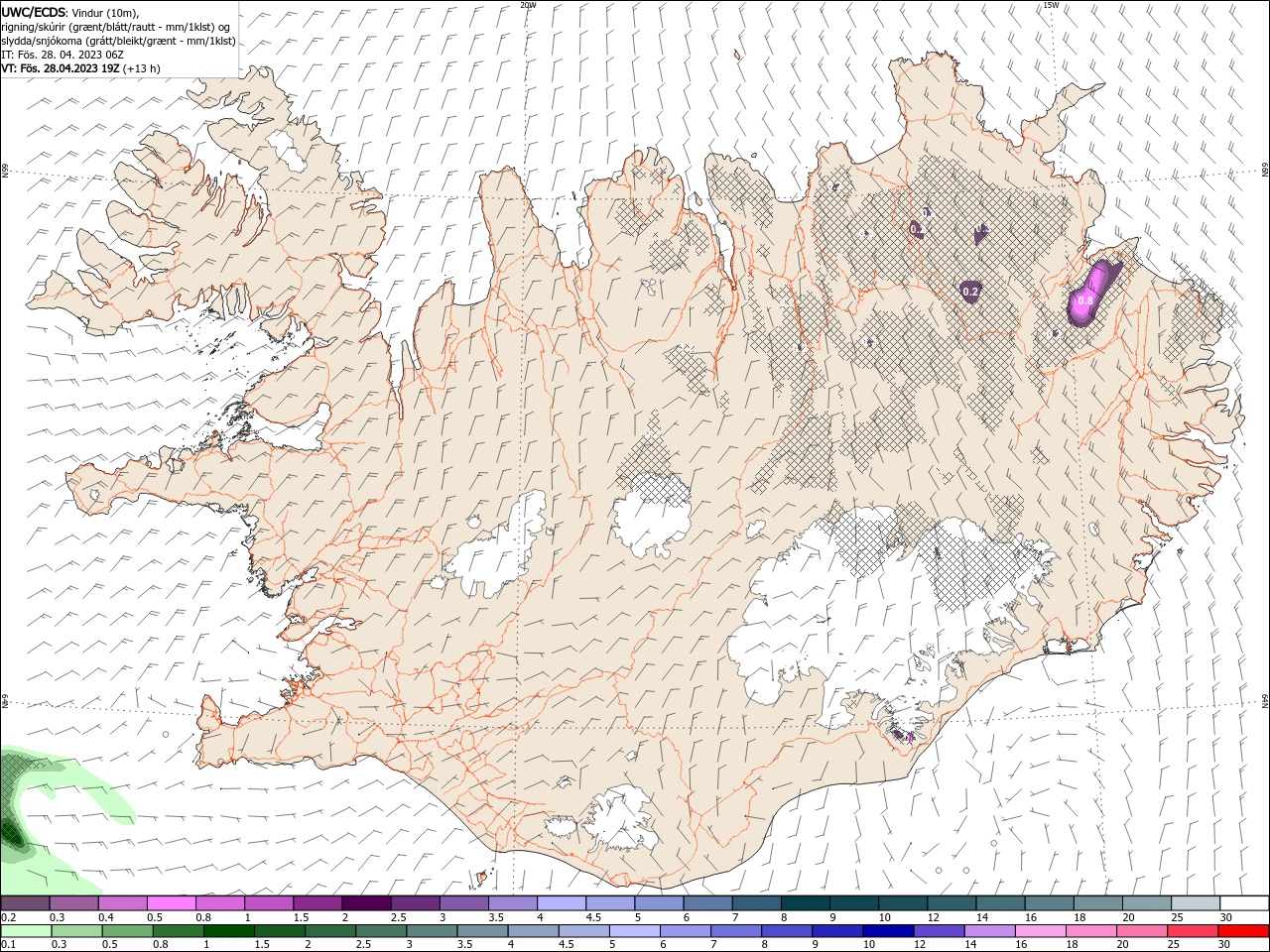The height and width of the screenshot is (952, 1270).
Task: Click the '20W' longitude label at top
Action: point(529,5)
